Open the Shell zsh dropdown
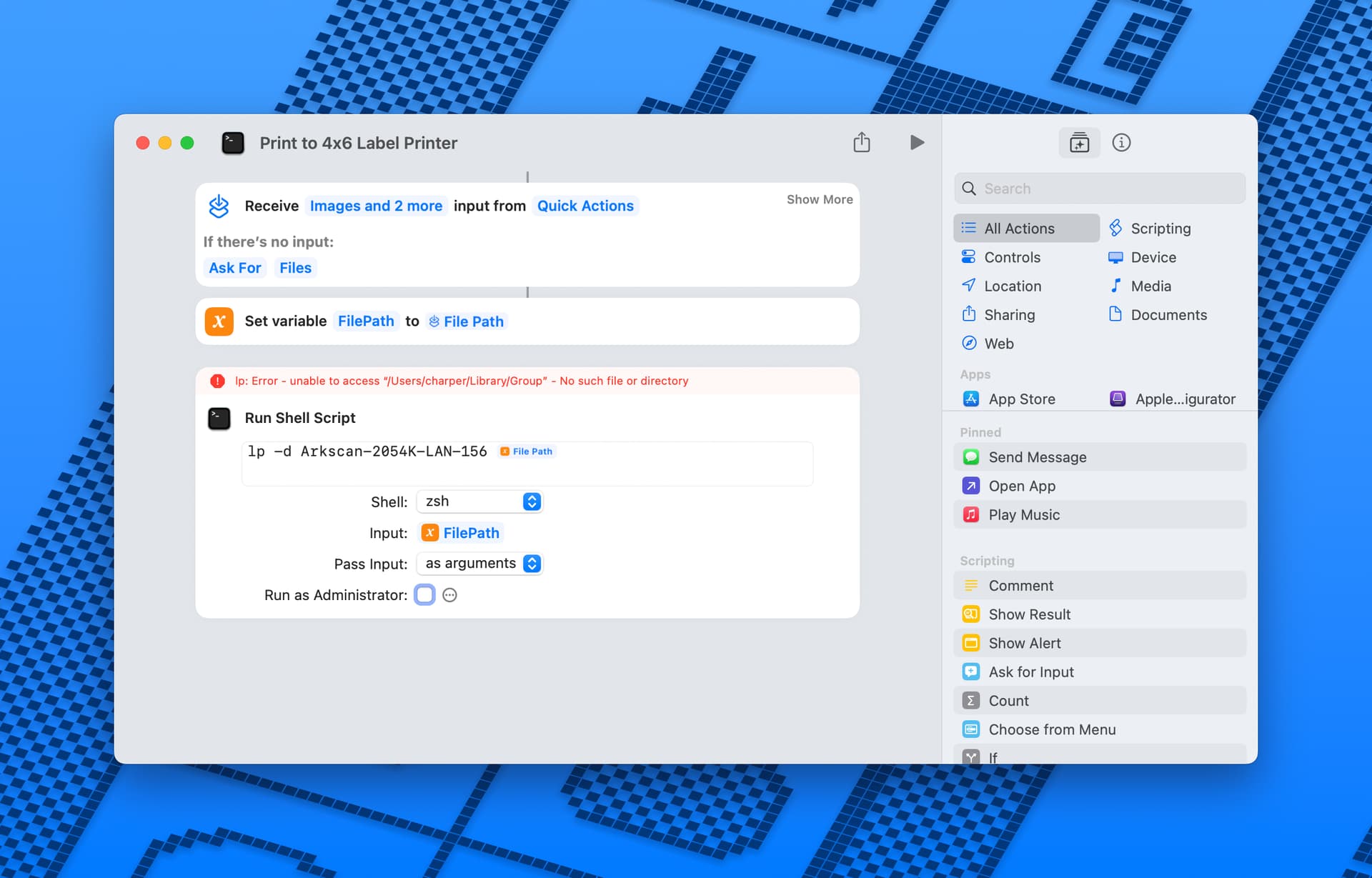The image size is (1372, 878). tap(479, 502)
